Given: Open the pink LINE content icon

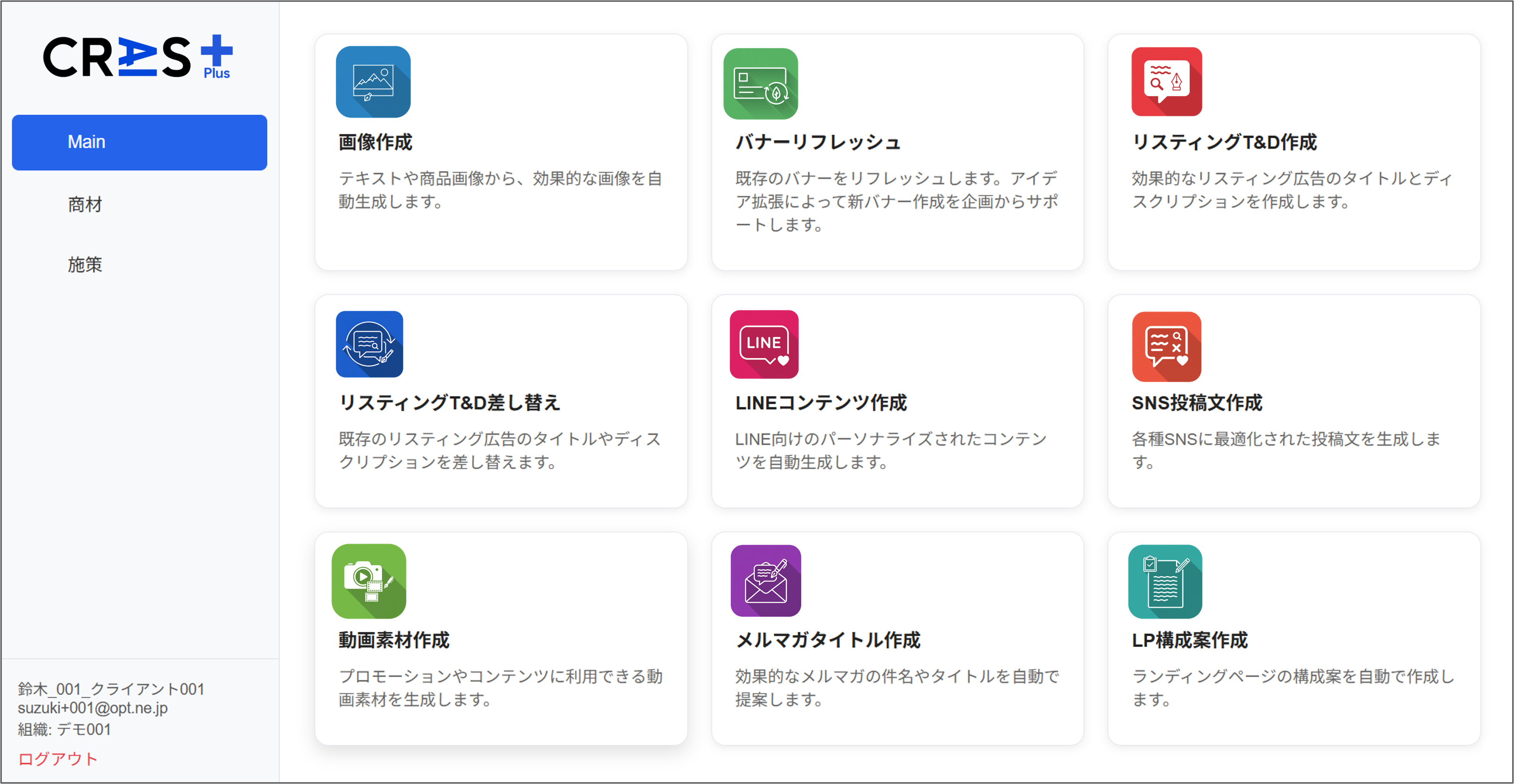Looking at the screenshot, I should click(x=764, y=344).
